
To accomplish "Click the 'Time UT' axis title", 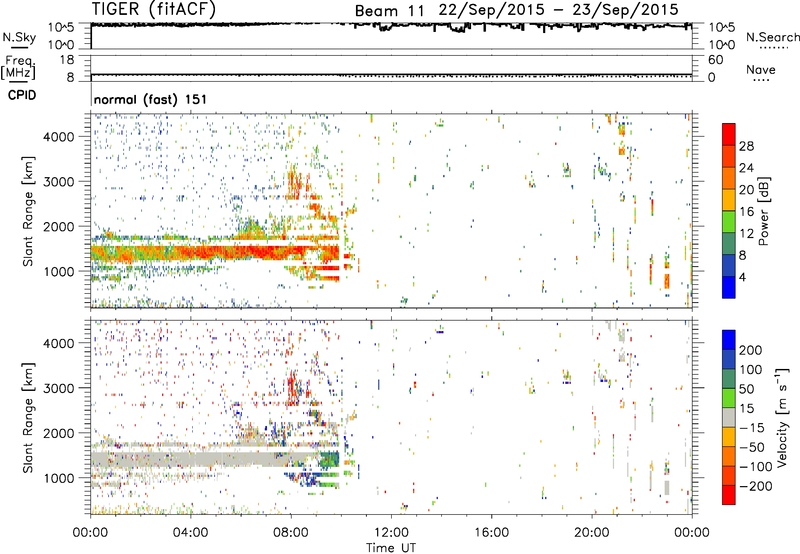I will pos(391,548).
